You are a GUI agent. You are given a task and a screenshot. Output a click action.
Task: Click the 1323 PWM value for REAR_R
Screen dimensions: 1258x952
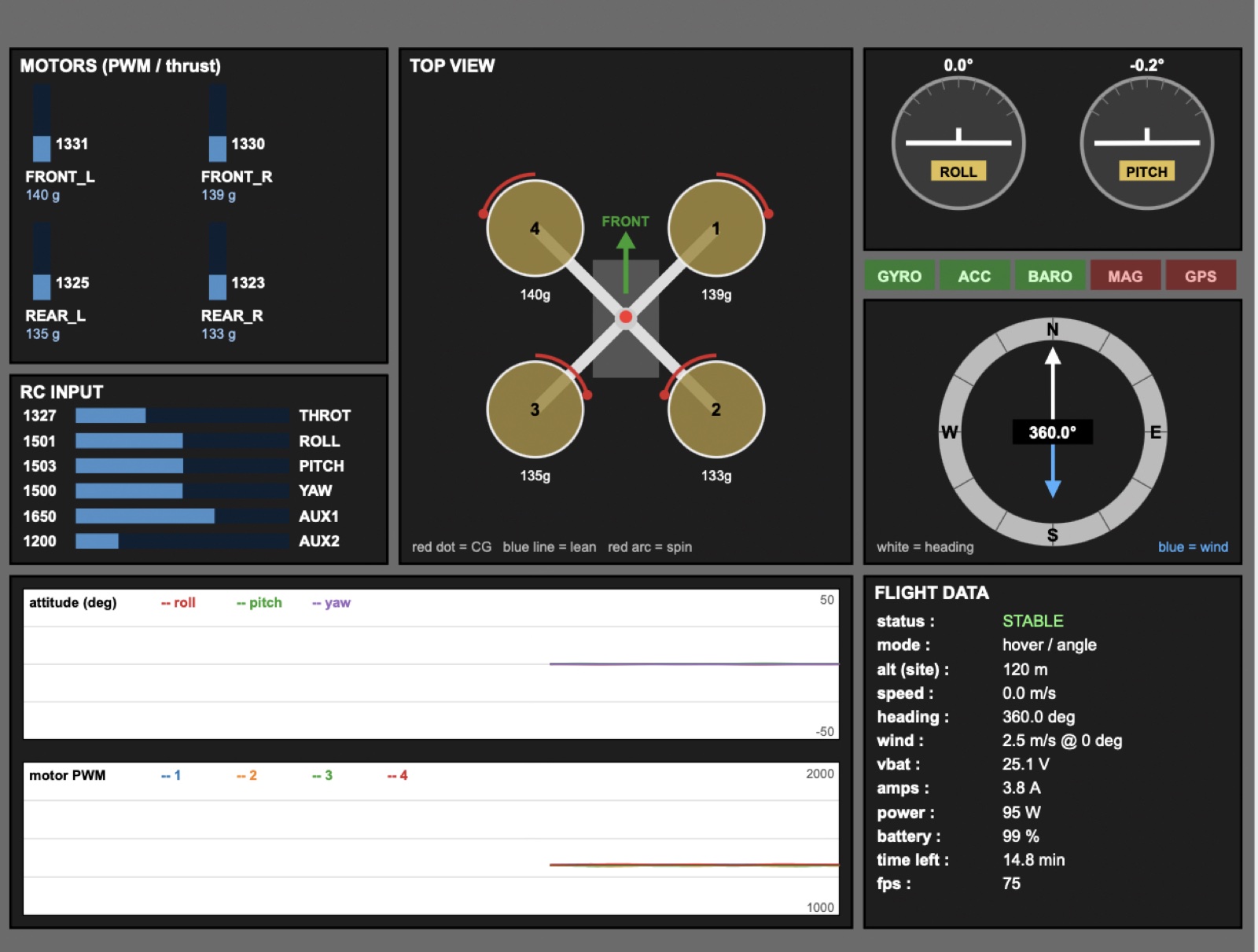[248, 282]
